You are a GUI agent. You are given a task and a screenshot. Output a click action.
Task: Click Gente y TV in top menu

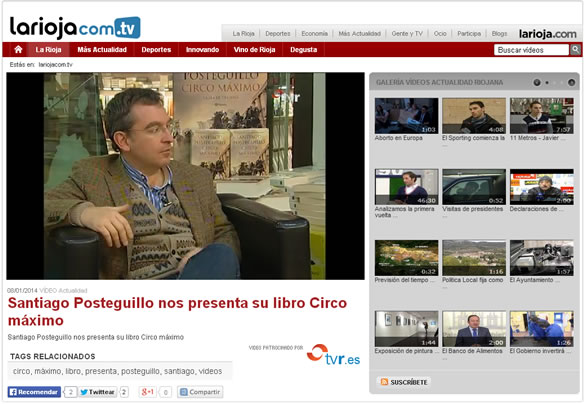(407, 34)
